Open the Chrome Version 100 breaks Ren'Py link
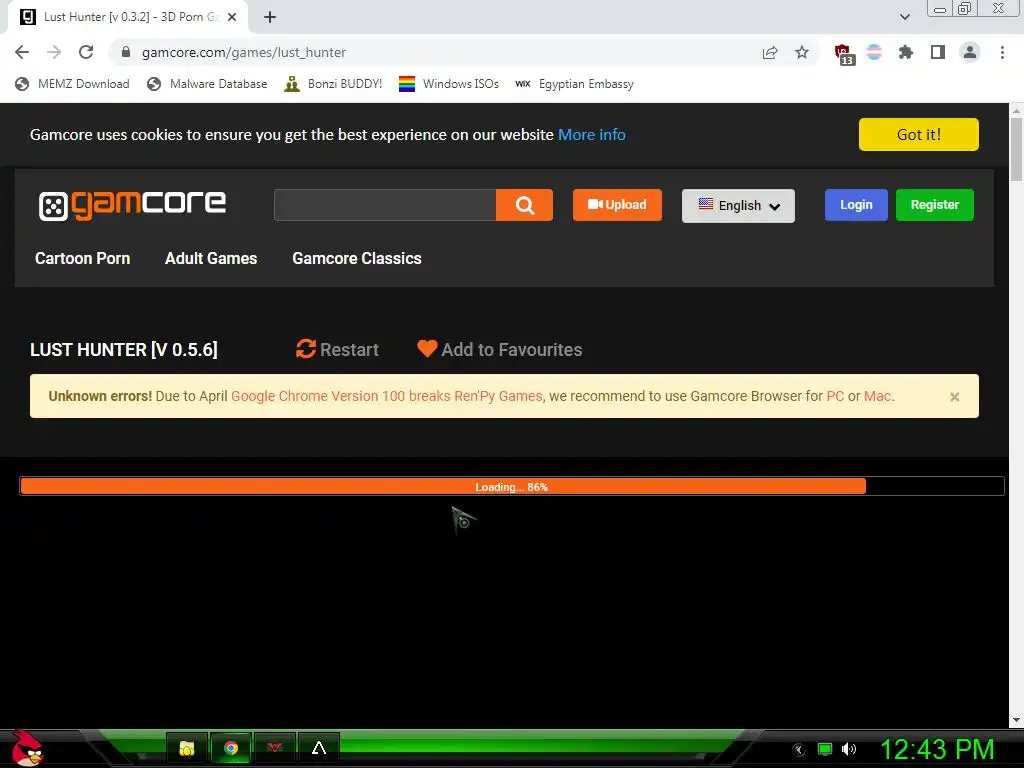The width and height of the screenshot is (1024, 768). pyautogui.click(x=387, y=396)
